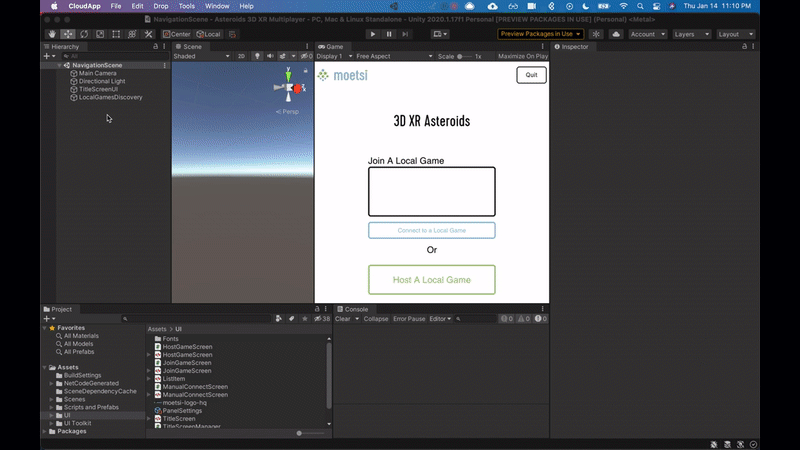
Task: Toggle Maximize On Play
Action: [x=522, y=56]
